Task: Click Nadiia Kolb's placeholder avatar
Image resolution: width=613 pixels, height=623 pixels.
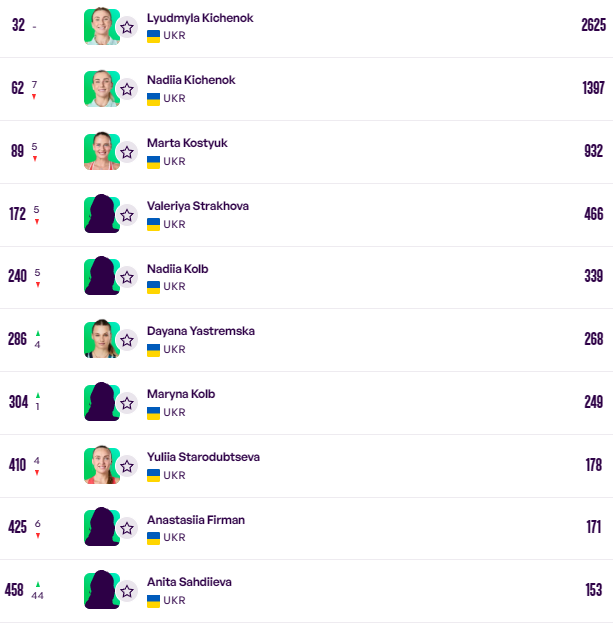Action: coord(101,277)
